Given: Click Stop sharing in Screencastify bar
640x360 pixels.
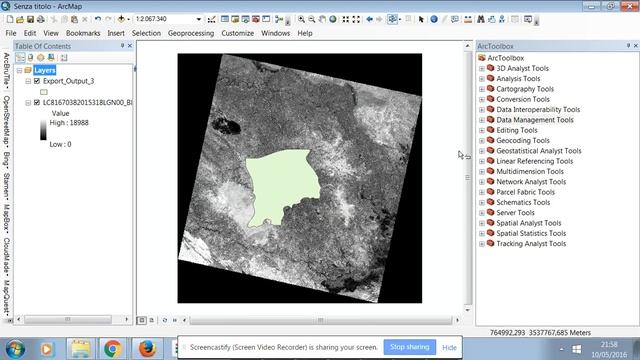Looking at the screenshot, I should pos(409,347).
